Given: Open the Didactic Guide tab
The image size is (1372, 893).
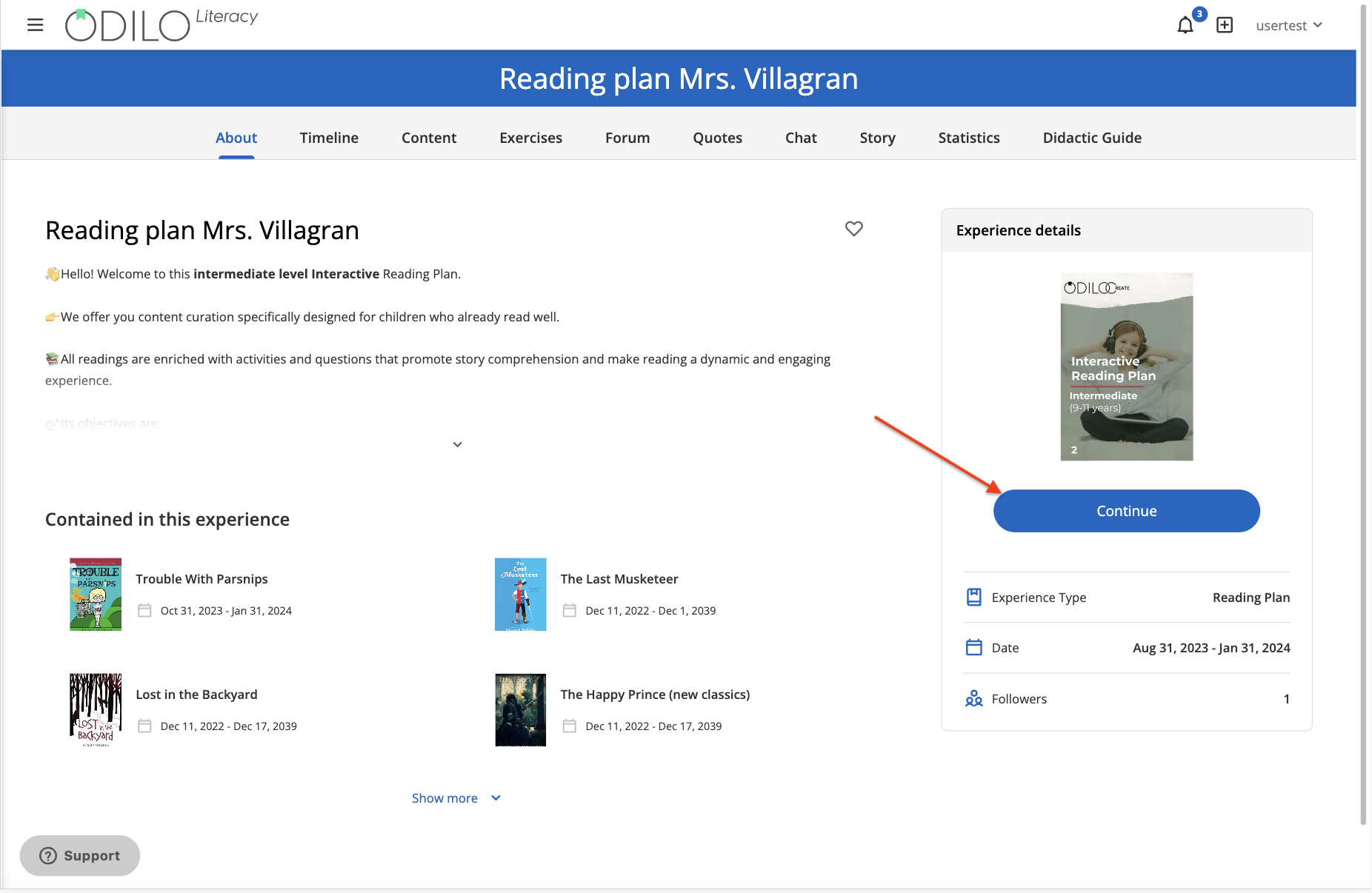Looking at the screenshot, I should (x=1092, y=138).
